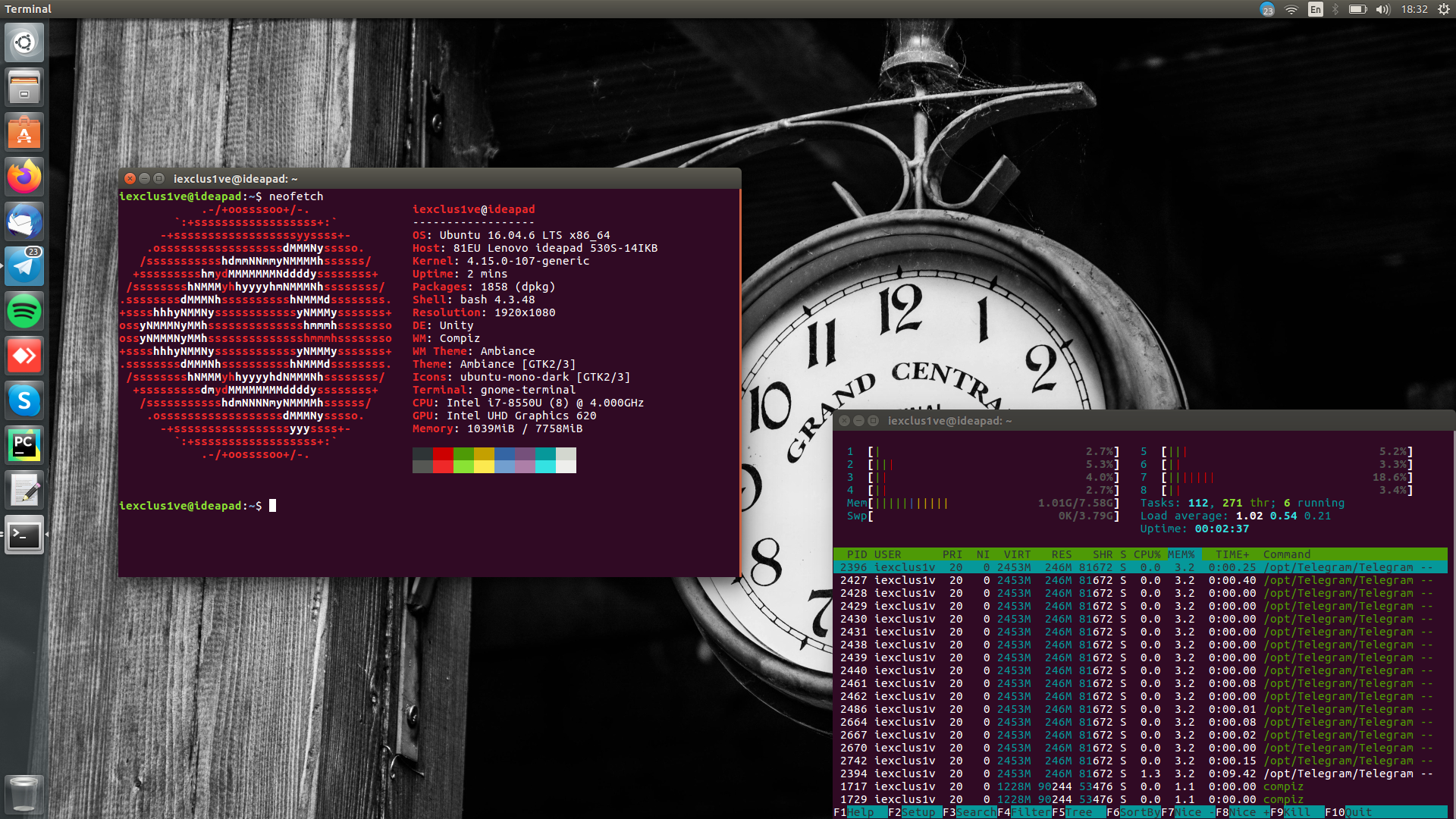Click F4 Filter in htop footer
Screen dimensions: 1456x819
(x=1024, y=812)
